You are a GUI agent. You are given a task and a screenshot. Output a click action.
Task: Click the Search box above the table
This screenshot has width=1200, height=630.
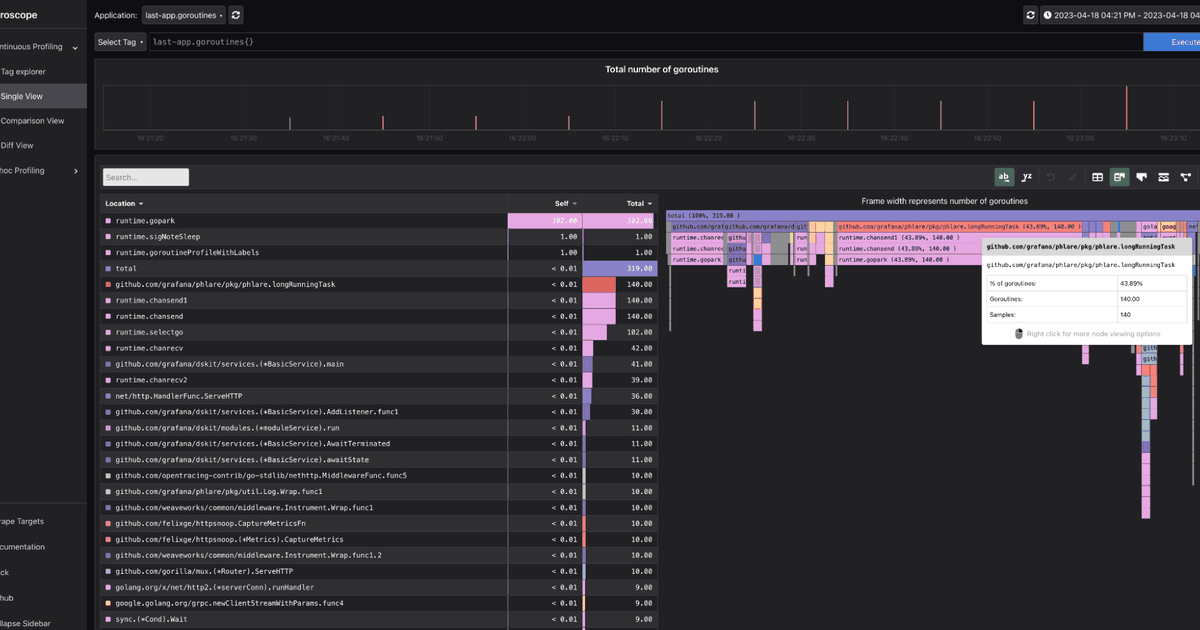coord(145,177)
